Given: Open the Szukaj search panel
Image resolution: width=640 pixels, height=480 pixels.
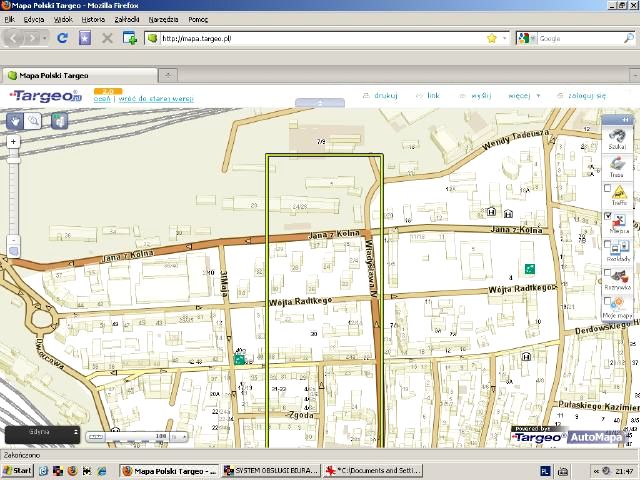Looking at the screenshot, I should pyautogui.click(x=617, y=139).
